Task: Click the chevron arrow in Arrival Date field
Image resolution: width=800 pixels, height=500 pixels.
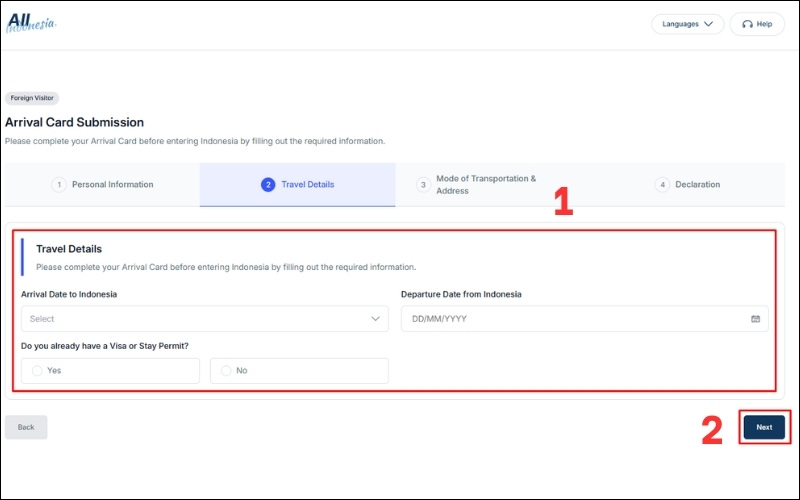Action: click(x=376, y=319)
